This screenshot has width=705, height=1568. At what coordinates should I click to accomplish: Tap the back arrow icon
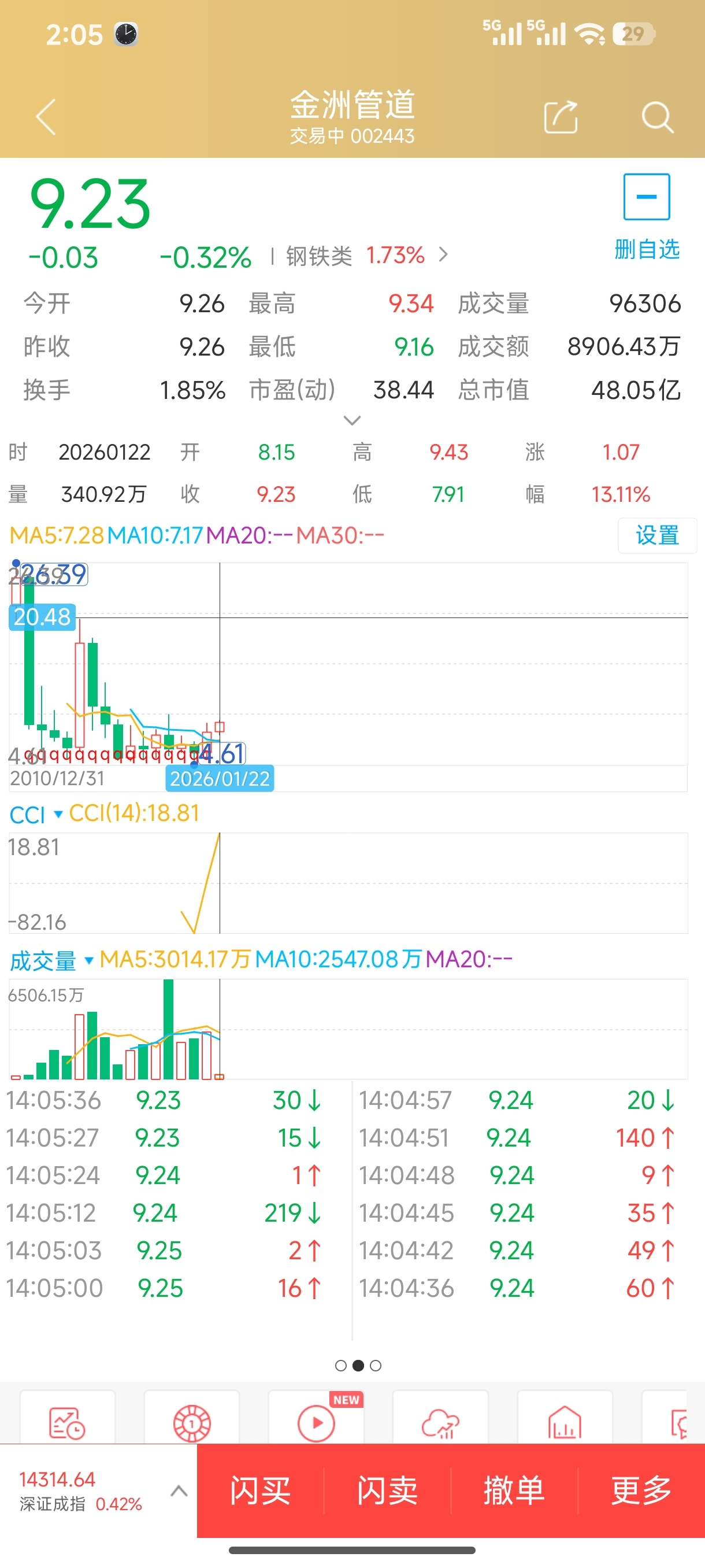(x=46, y=116)
